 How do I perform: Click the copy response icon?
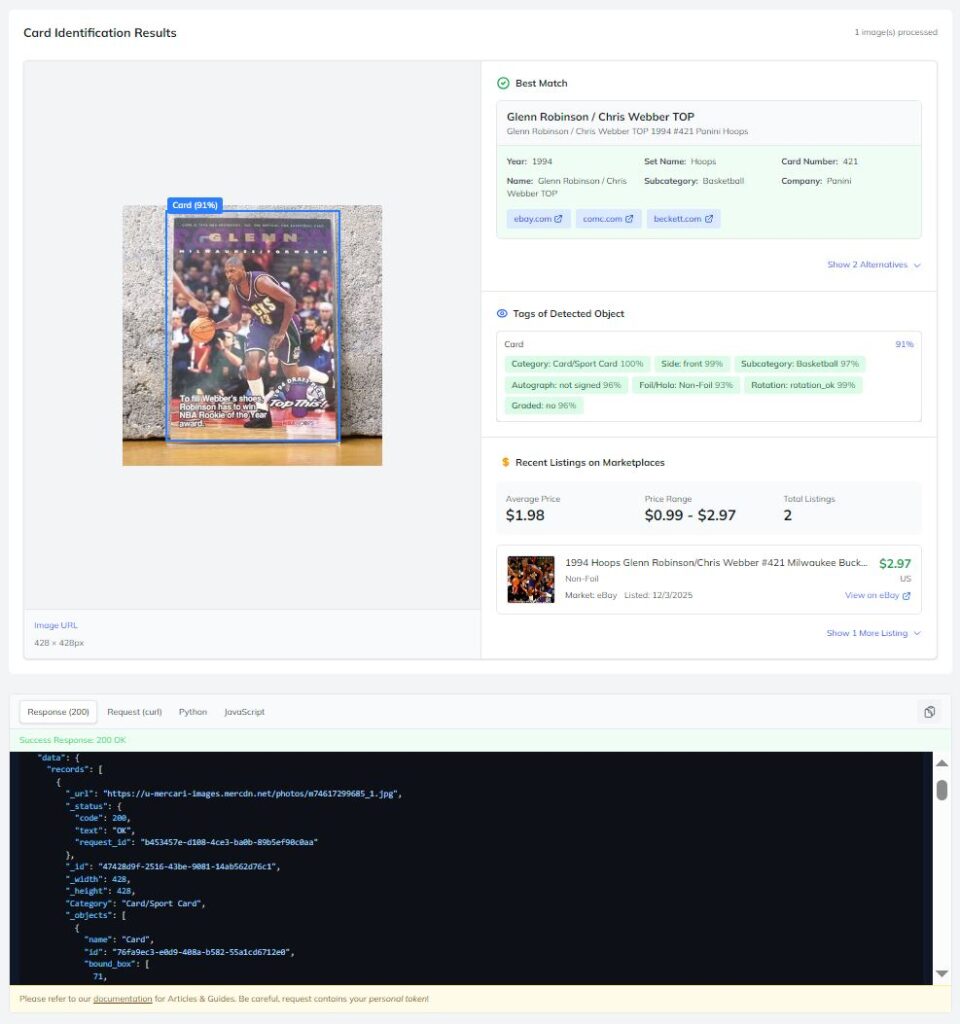[929, 712]
